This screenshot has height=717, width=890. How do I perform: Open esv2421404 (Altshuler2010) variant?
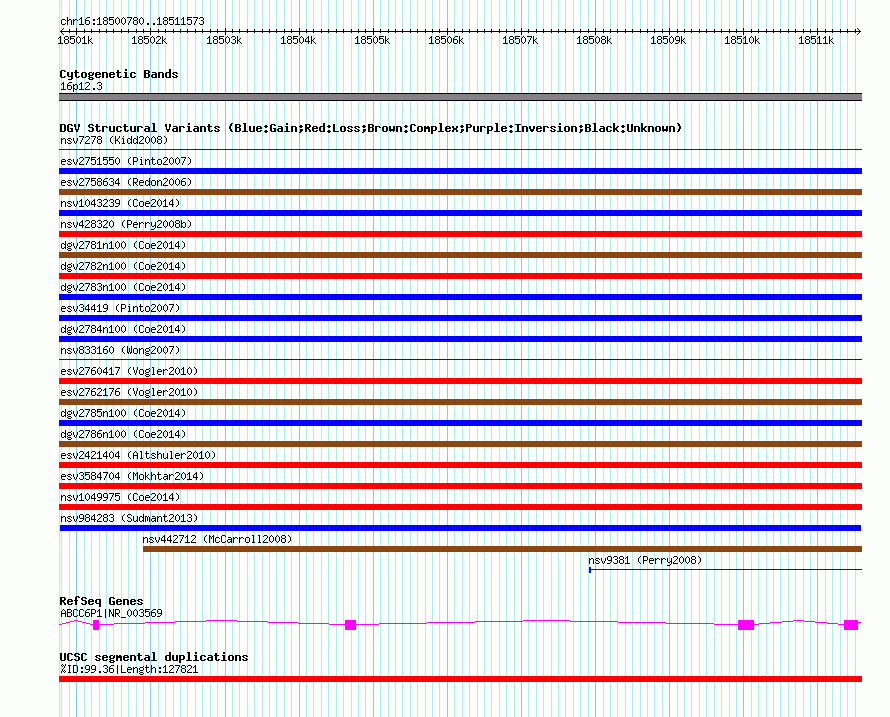(x=138, y=455)
